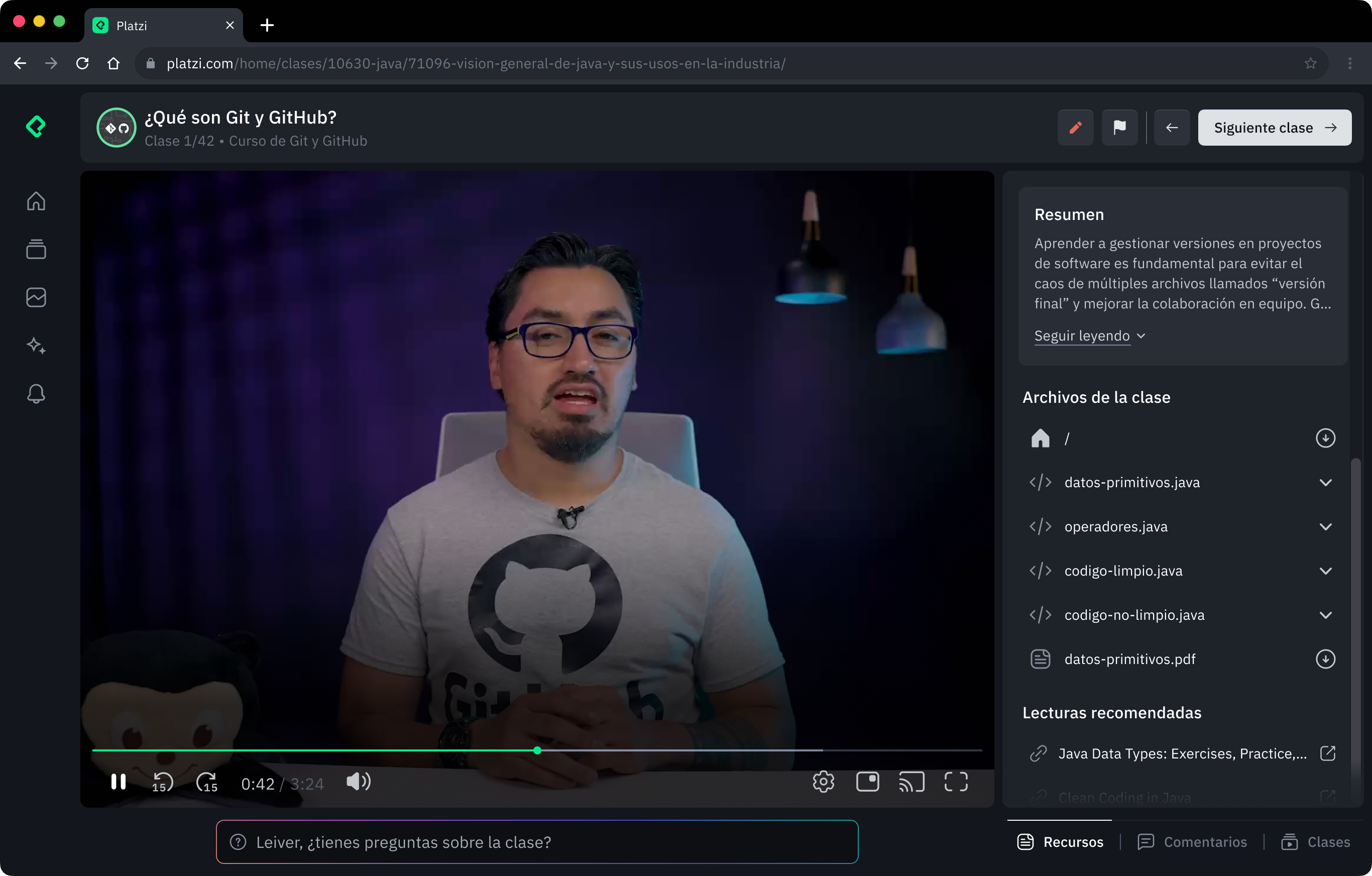Click the red pencil notes icon
Viewport: 1372px width, 876px height.
(x=1075, y=128)
